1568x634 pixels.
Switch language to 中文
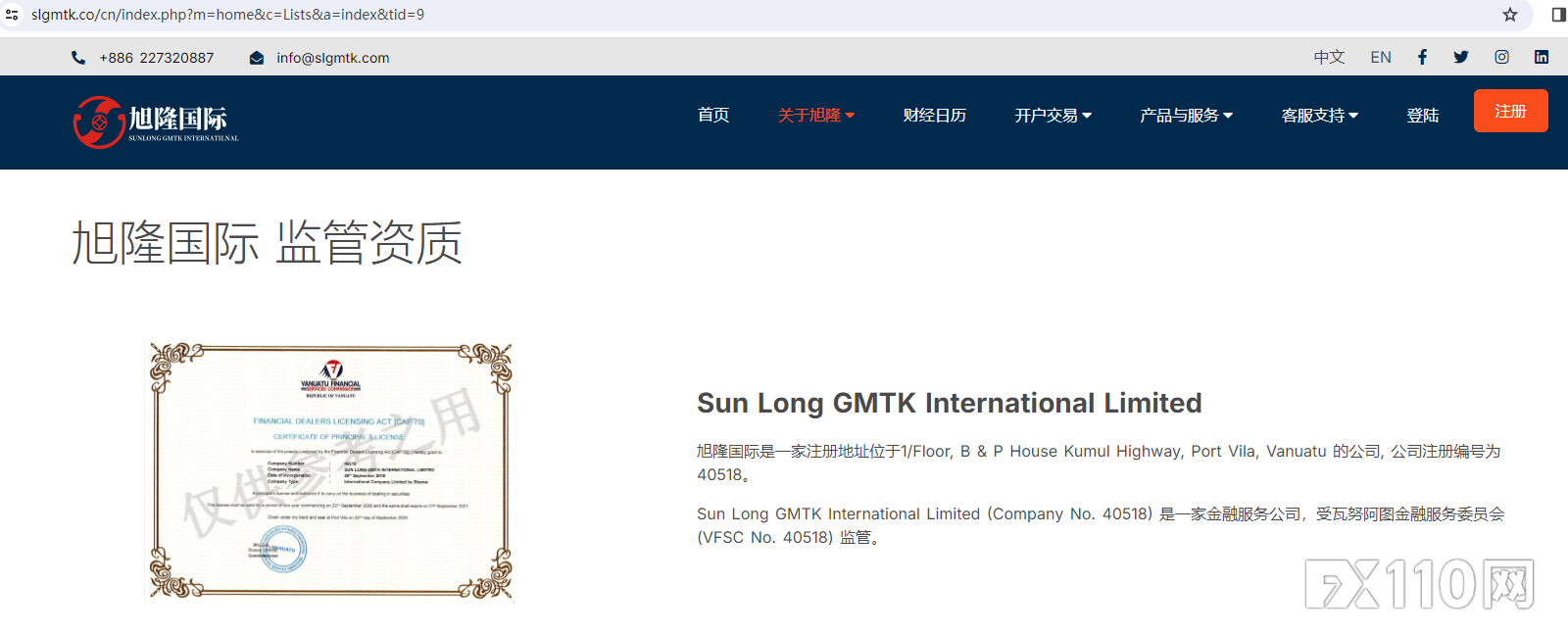pos(1329,57)
